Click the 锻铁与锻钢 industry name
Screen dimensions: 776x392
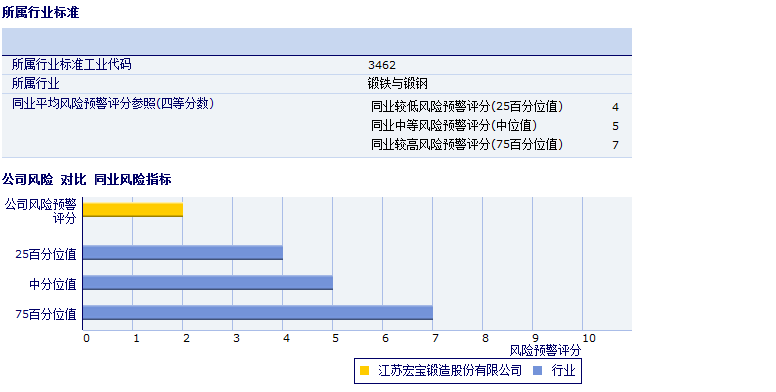click(x=398, y=84)
